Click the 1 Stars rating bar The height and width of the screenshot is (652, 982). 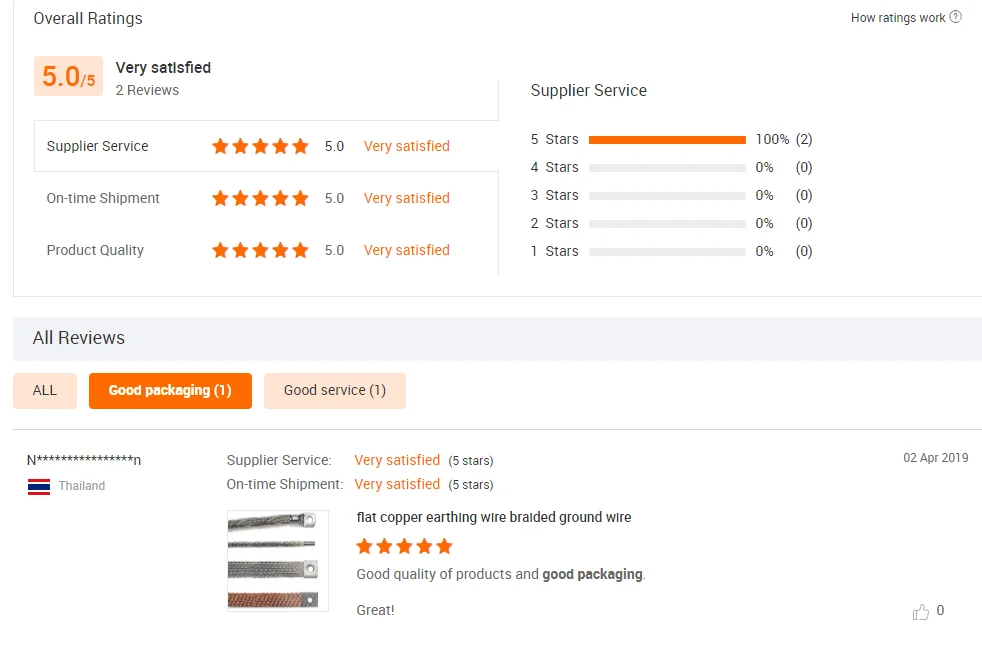coord(667,252)
